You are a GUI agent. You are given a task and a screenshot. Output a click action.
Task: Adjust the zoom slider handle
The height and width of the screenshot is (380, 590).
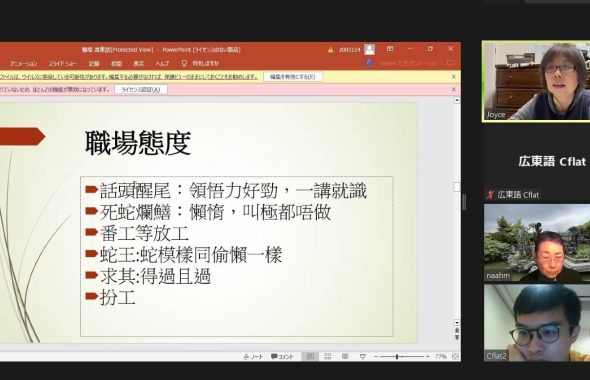(397, 356)
